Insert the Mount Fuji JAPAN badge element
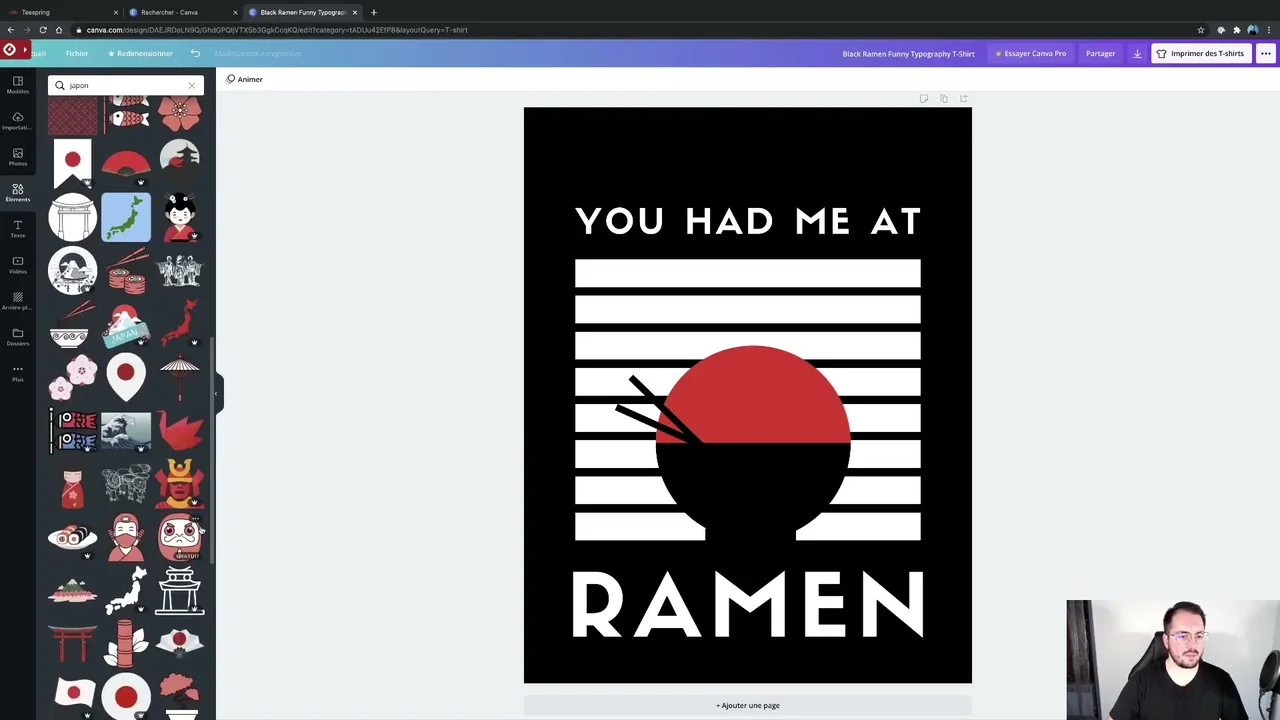 pyautogui.click(x=126, y=325)
